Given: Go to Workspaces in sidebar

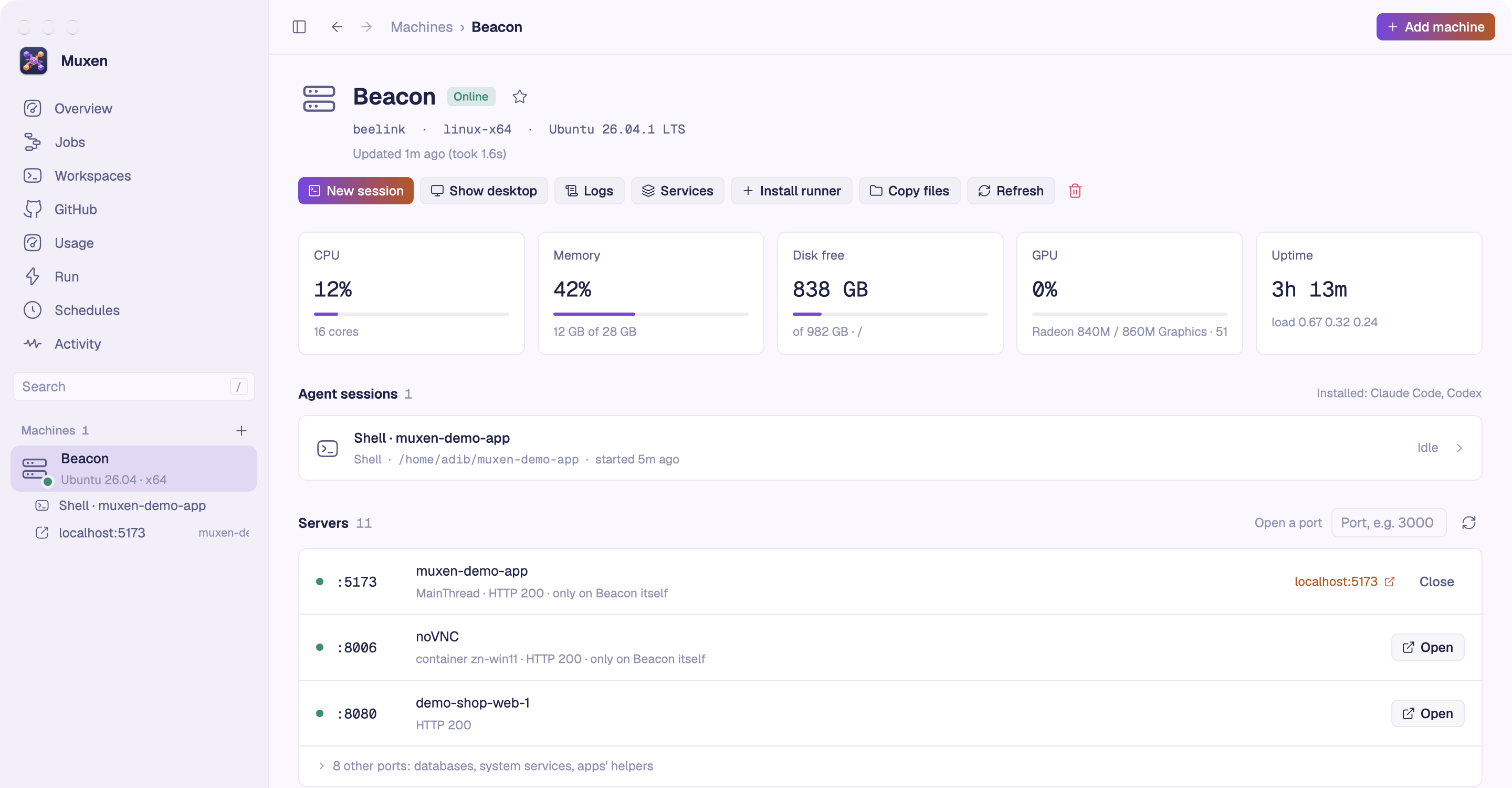Looking at the screenshot, I should pos(134,175).
